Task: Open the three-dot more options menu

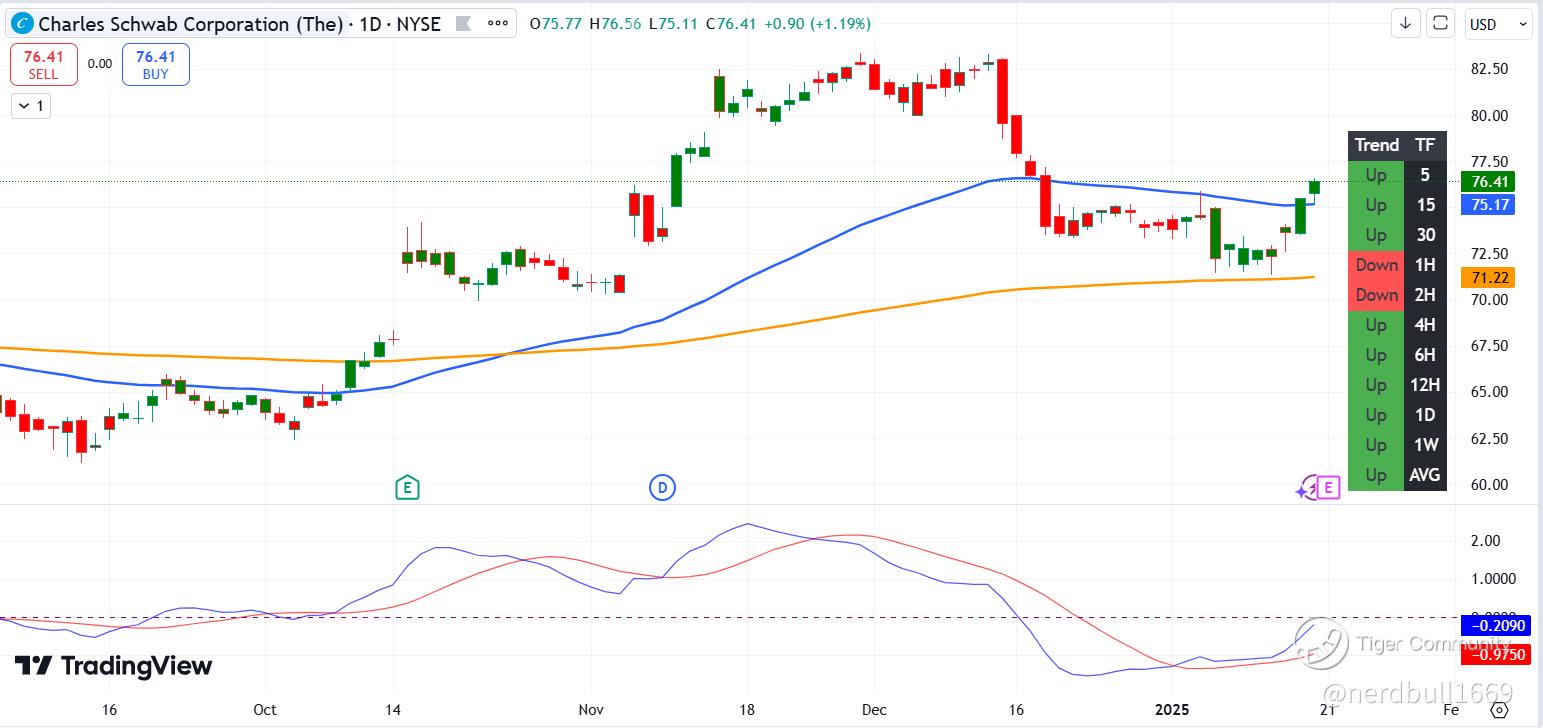Action: pyautogui.click(x=498, y=23)
